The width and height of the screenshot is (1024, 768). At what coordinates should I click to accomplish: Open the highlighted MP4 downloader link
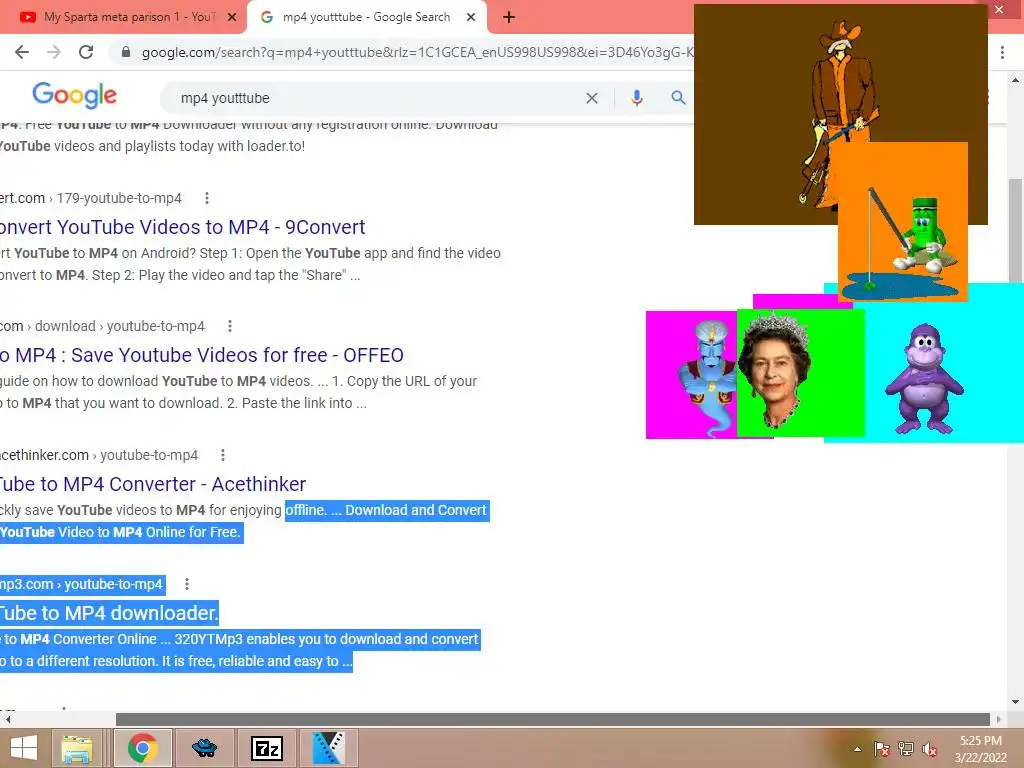pyautogui.click(x=109, y=613)
